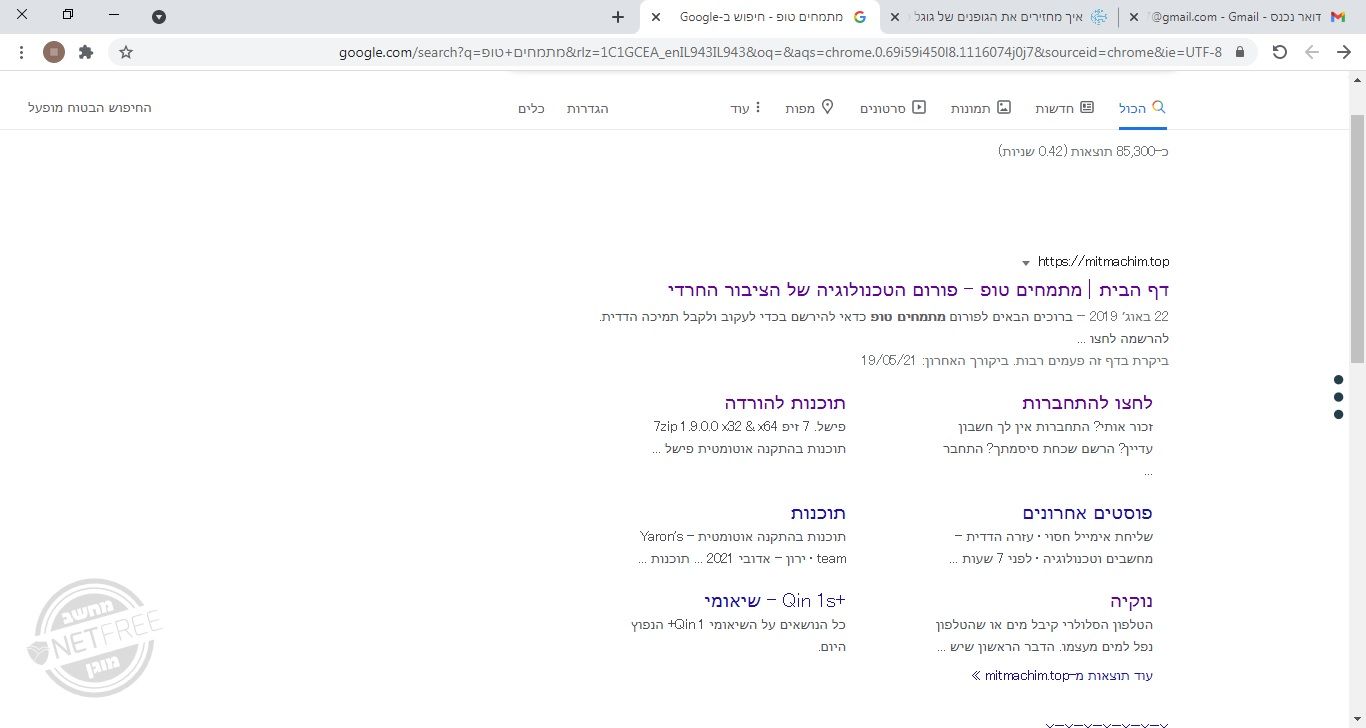Image resolution: width=1366 pixels, height=728 pixels.
Task: Click the magnifier icon beside הכל
Action: click(x=1160, y=107)
